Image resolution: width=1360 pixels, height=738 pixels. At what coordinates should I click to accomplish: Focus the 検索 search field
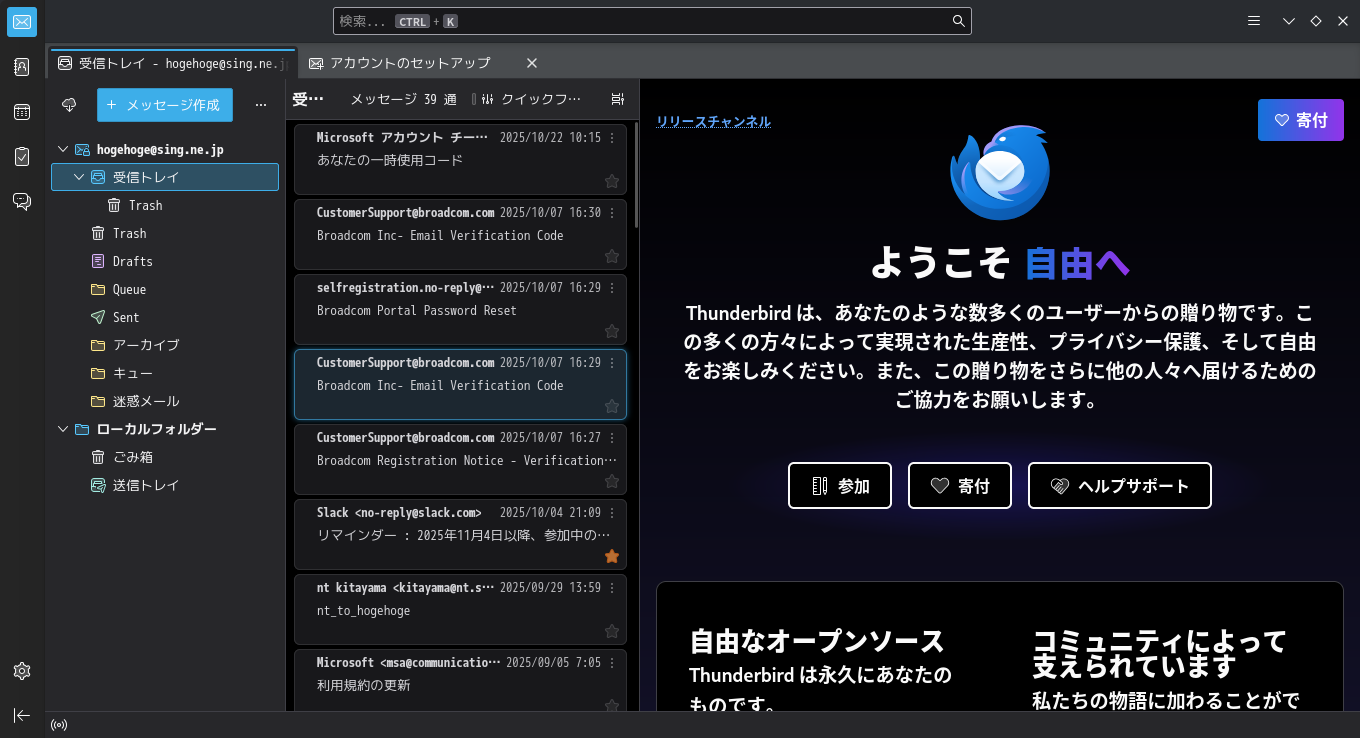tap(652, 21)
